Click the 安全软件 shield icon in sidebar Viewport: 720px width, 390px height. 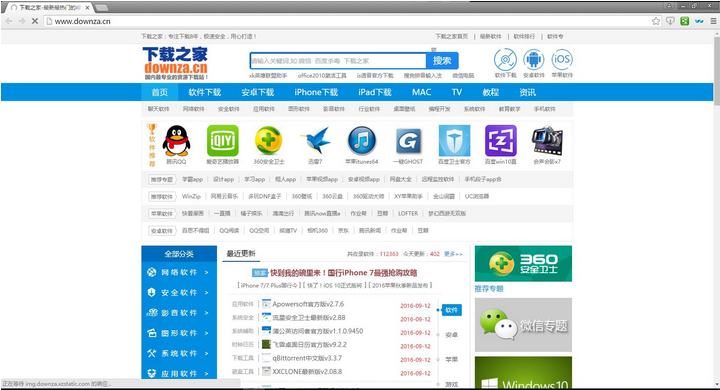click(x=152, y=293)
